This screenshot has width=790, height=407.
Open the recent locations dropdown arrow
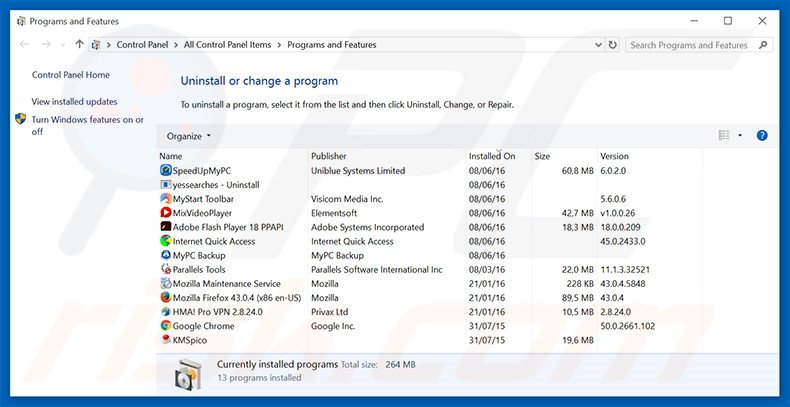pyautogui.click(x=63, y=45)
